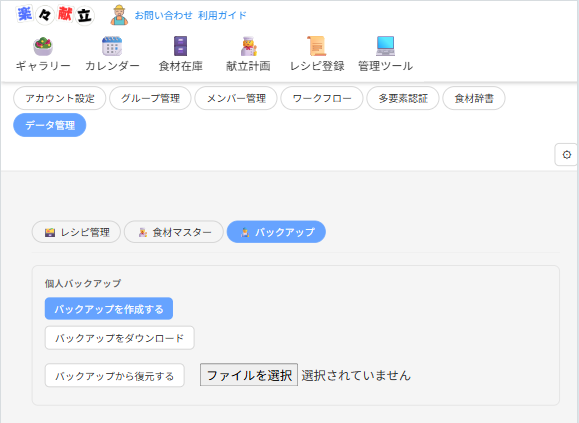Click the settings gear button at right edge
This screenshot has width=579, height=423.
coord(566,155)
